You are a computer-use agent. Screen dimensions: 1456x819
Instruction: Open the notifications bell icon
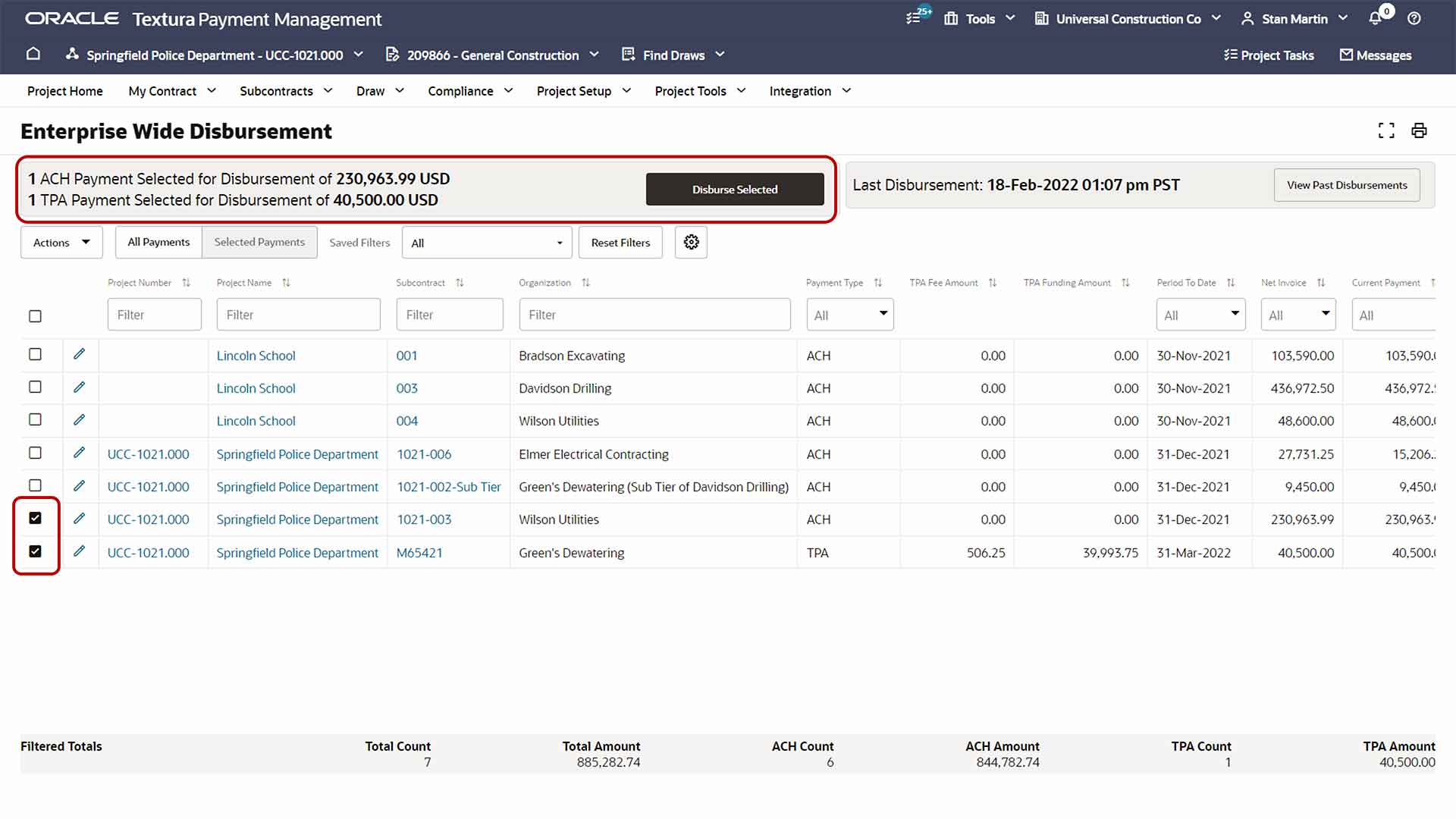[1375, 19]
